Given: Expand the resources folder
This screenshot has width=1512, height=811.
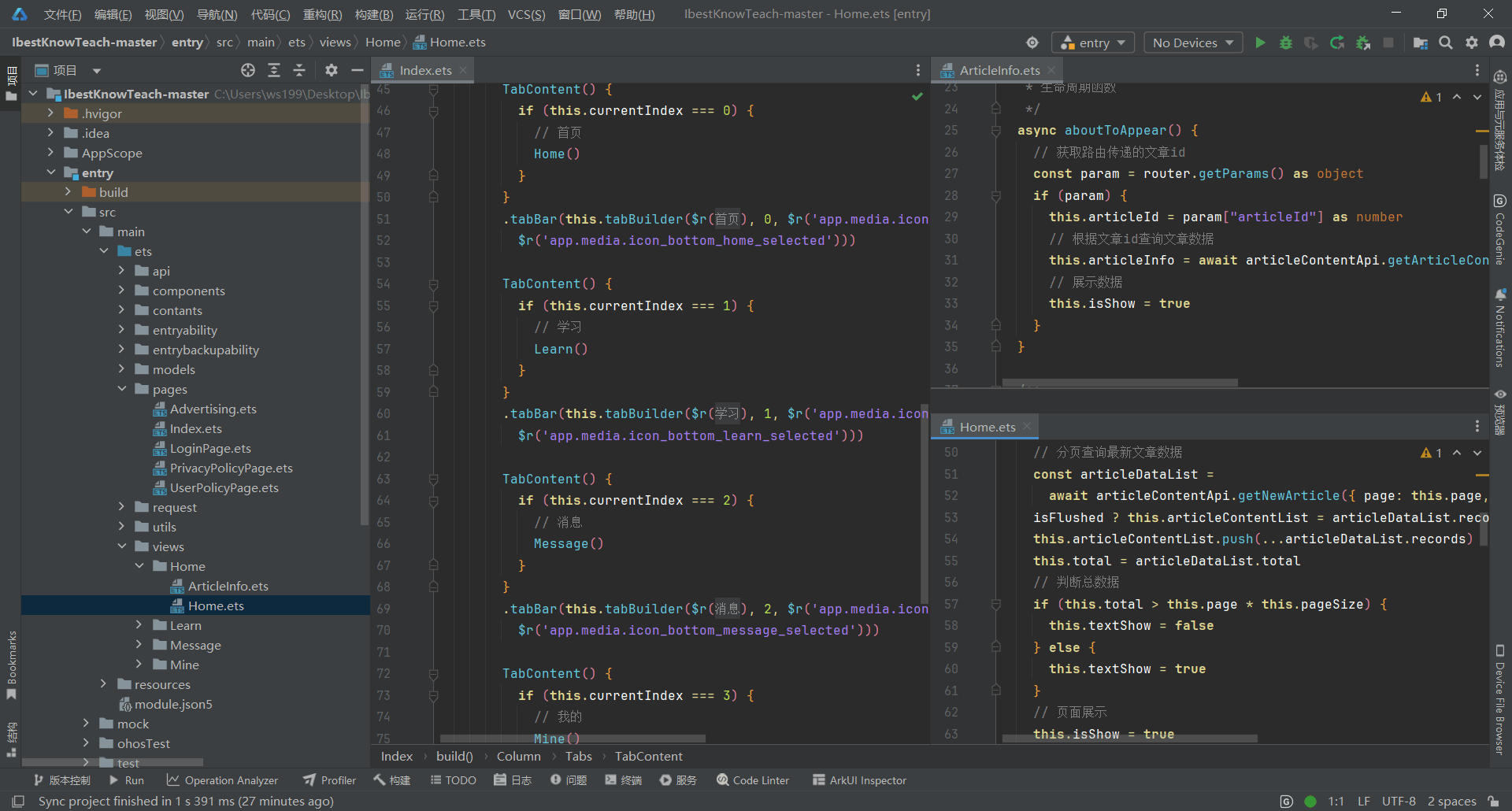Looking at the screenshot, I should click(104, 684).
